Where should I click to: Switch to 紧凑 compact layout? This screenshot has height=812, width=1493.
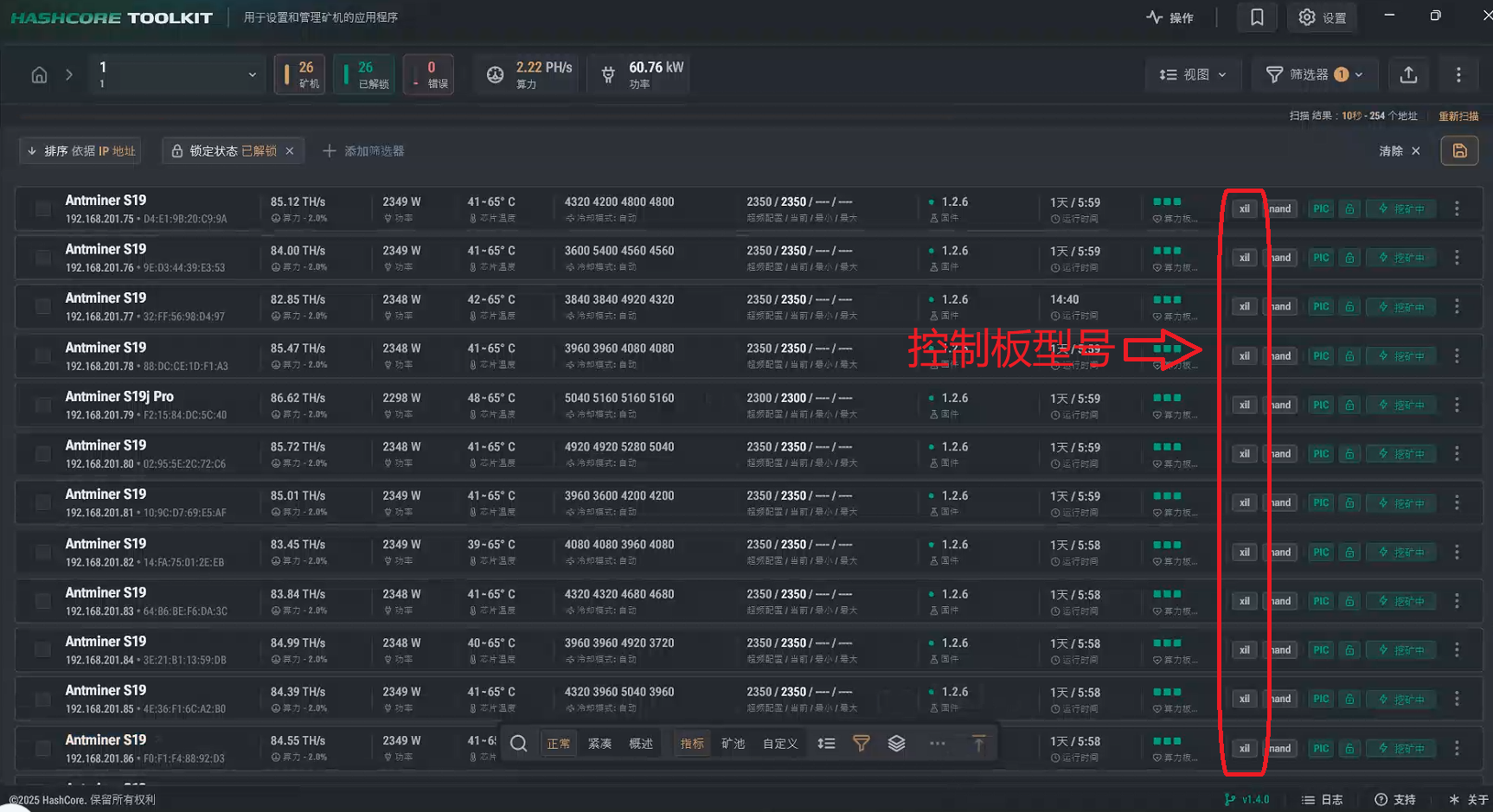click(599, 744)
